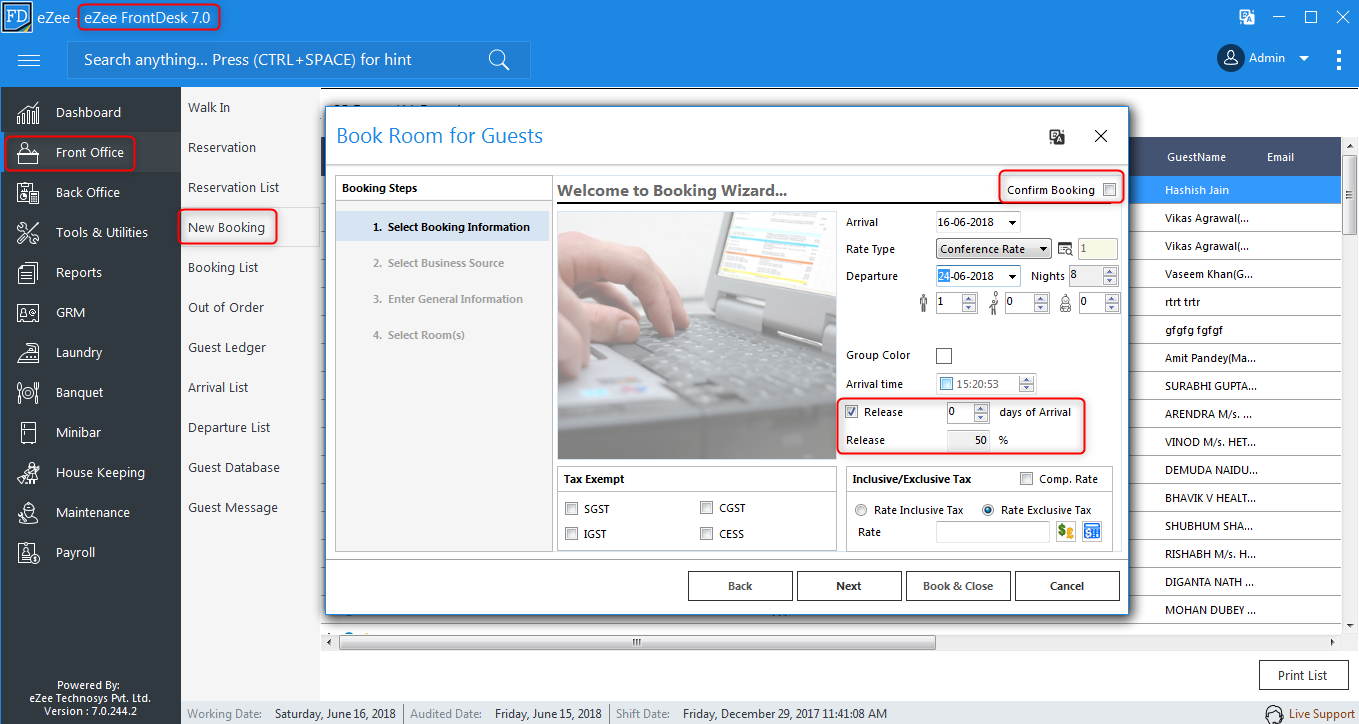Click the currency coins icon beside Rate

pyautogui.click(x=1065, y=532)
